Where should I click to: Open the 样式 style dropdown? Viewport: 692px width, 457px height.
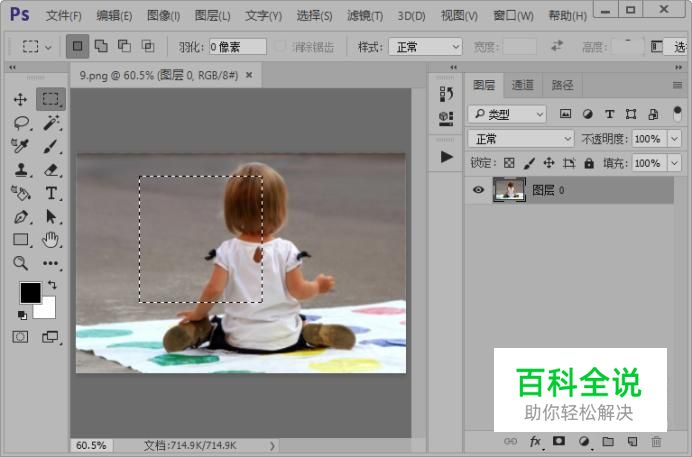point(425,47)
